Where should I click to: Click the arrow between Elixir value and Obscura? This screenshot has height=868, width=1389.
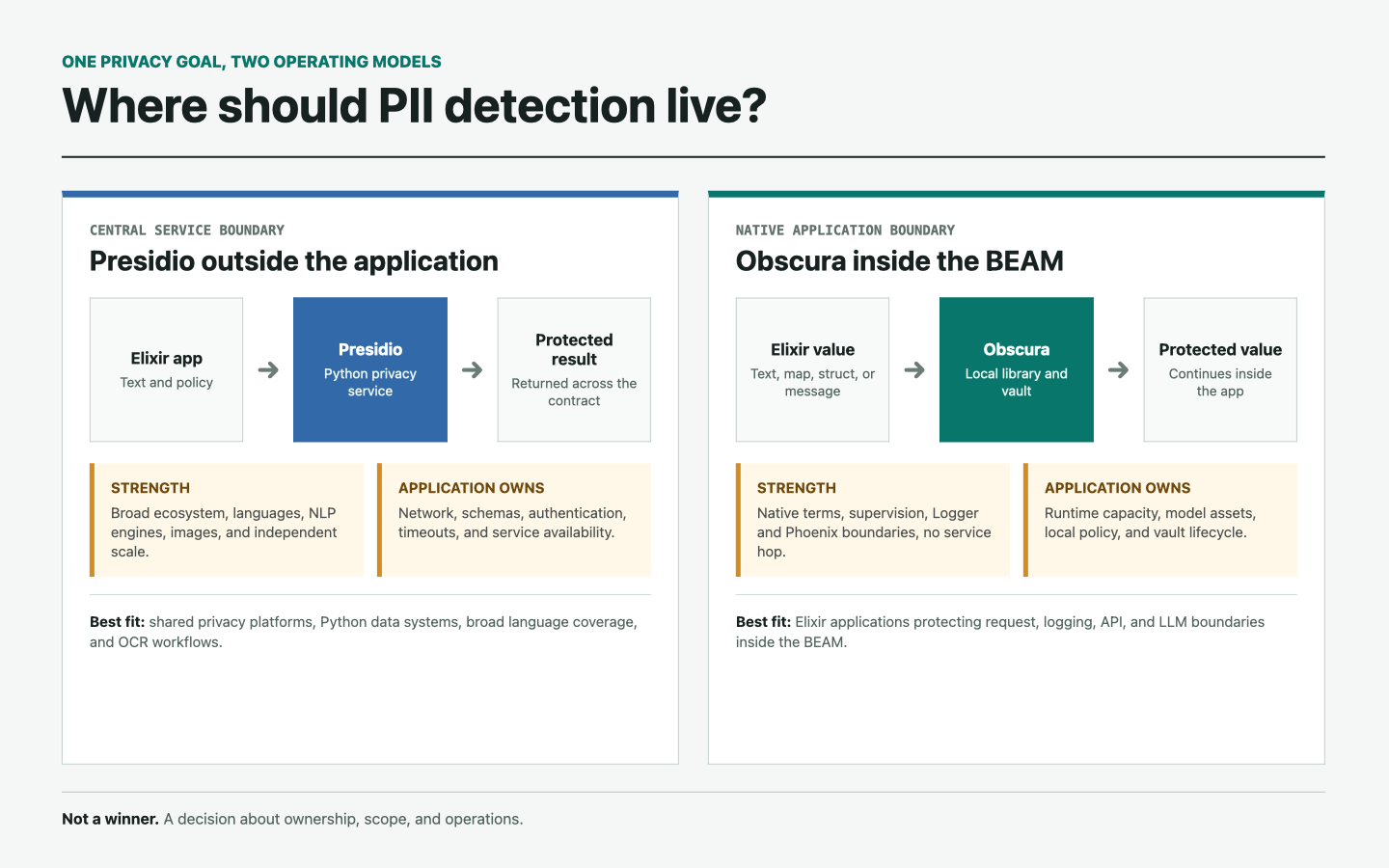[x=914, y=370]
